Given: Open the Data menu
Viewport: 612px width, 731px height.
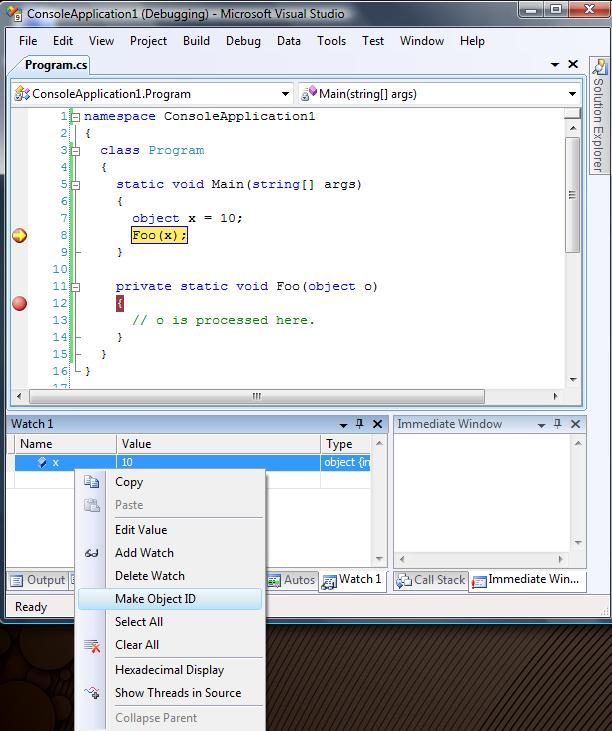Looking at the screenshot, I should [289, 41].
